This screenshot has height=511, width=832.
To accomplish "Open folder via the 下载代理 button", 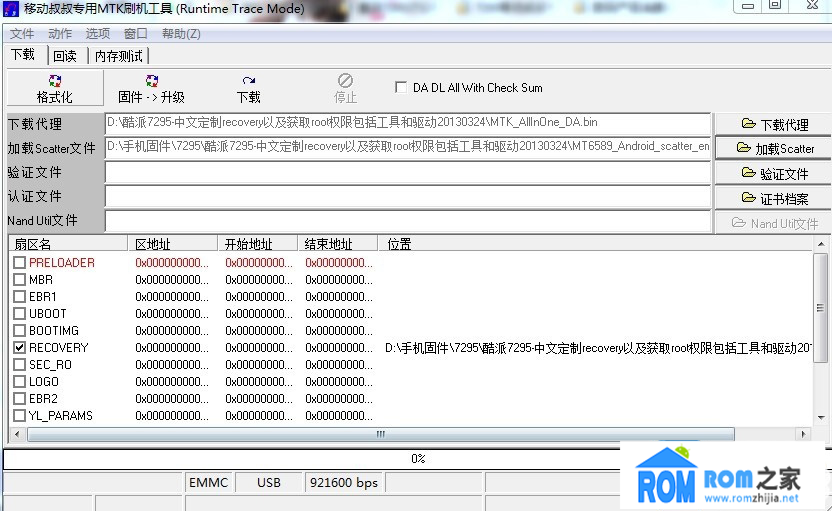I will (x=774, y=124).
